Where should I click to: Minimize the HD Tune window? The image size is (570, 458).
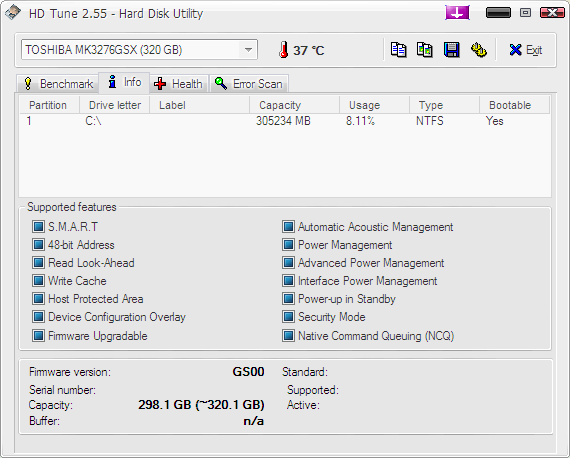(498, 13)
